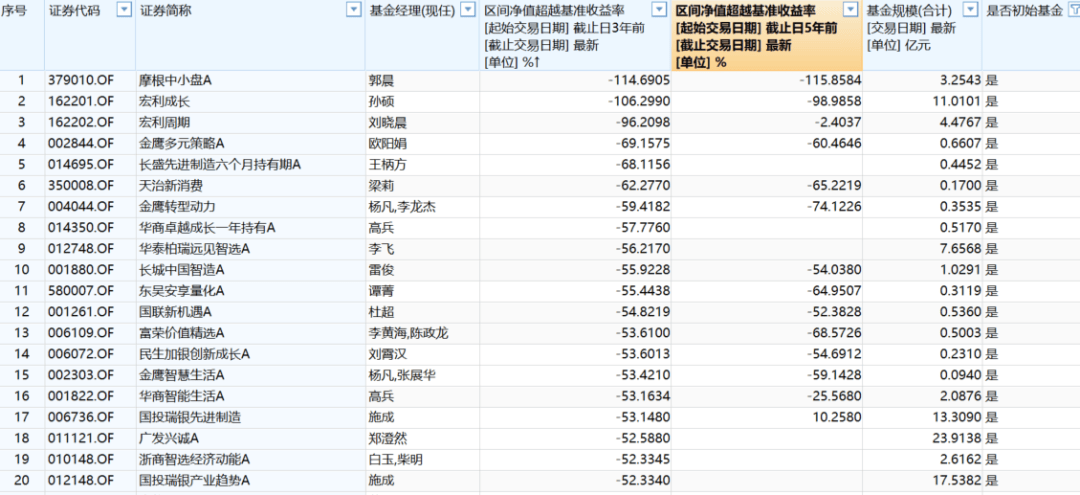Select fund name 华商卓越成长一年持有A
Image resolution: width=1080 pixels, height=495 pixels.
pyautogui.click(x=207, y=228)
